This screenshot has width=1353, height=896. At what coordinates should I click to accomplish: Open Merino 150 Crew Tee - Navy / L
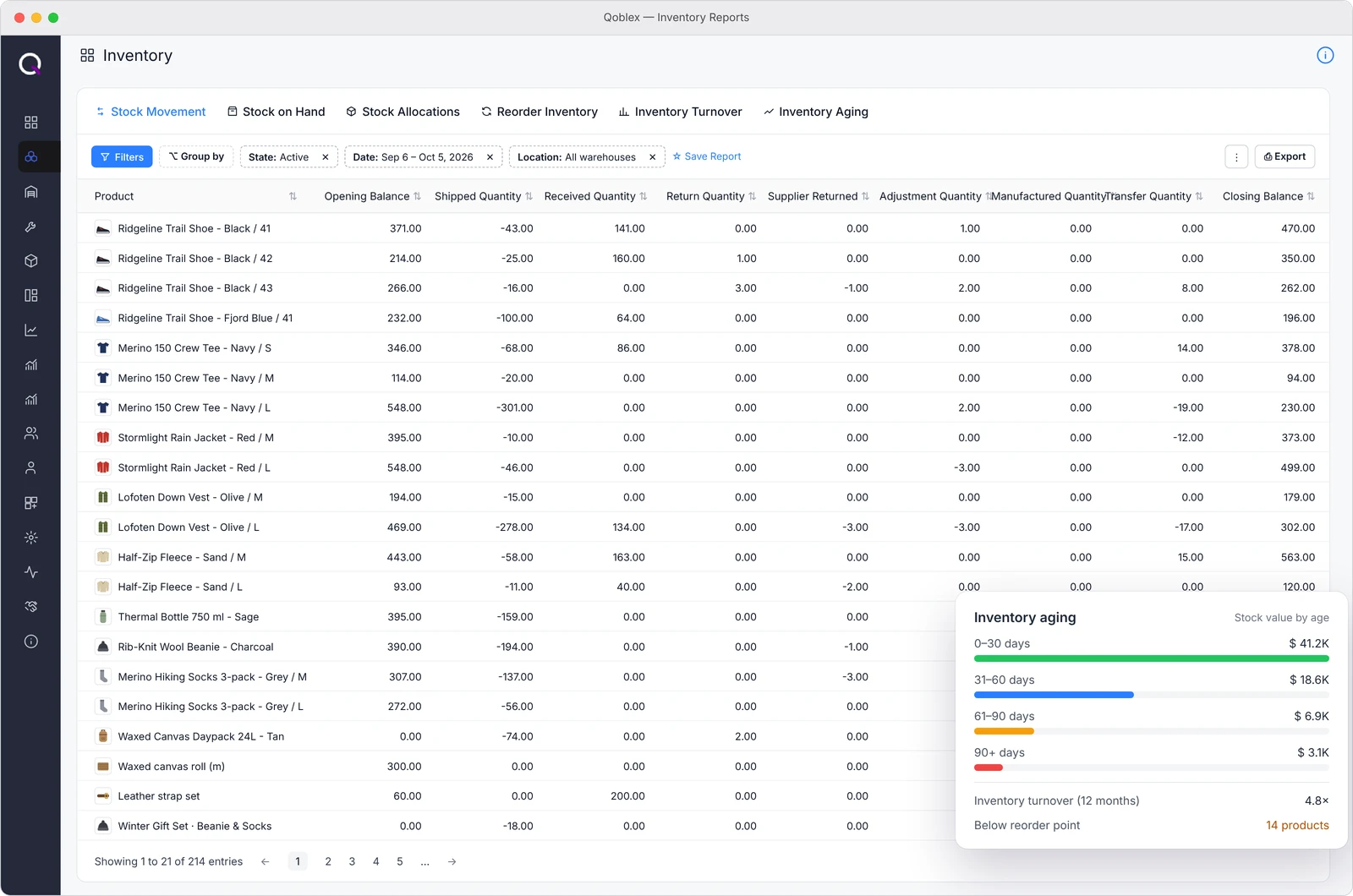tap(703, 407)
